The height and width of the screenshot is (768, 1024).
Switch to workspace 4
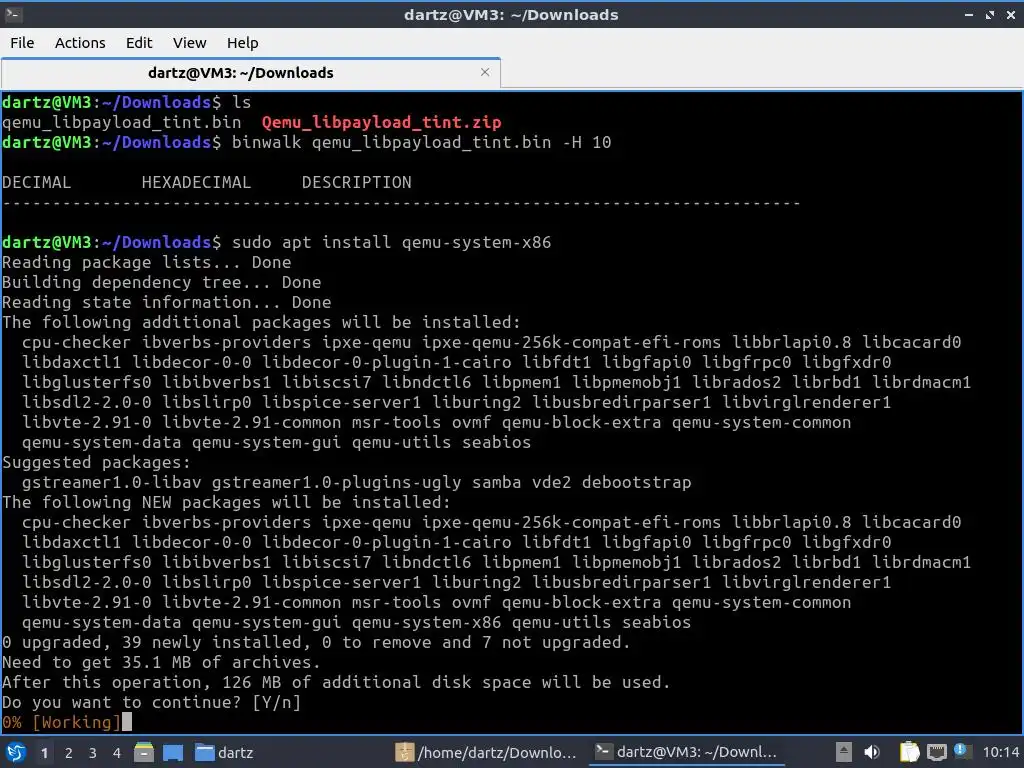(x=117, y=753)
